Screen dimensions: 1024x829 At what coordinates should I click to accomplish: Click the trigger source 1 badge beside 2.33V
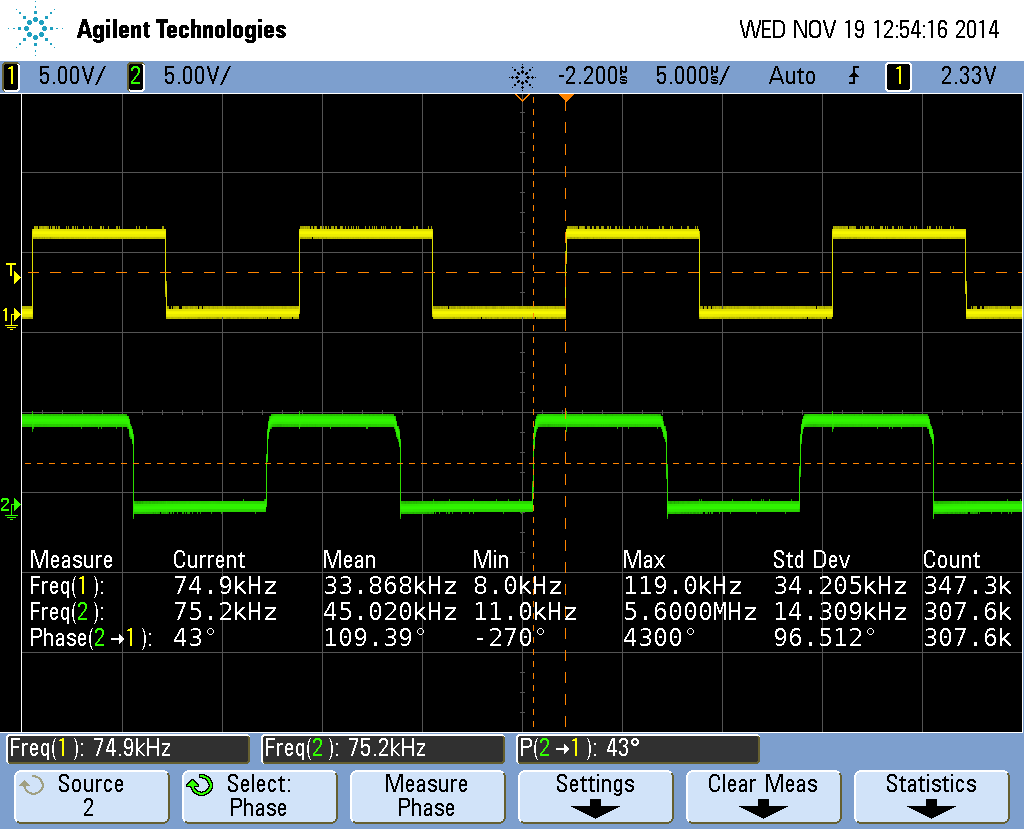coord(898,76)
